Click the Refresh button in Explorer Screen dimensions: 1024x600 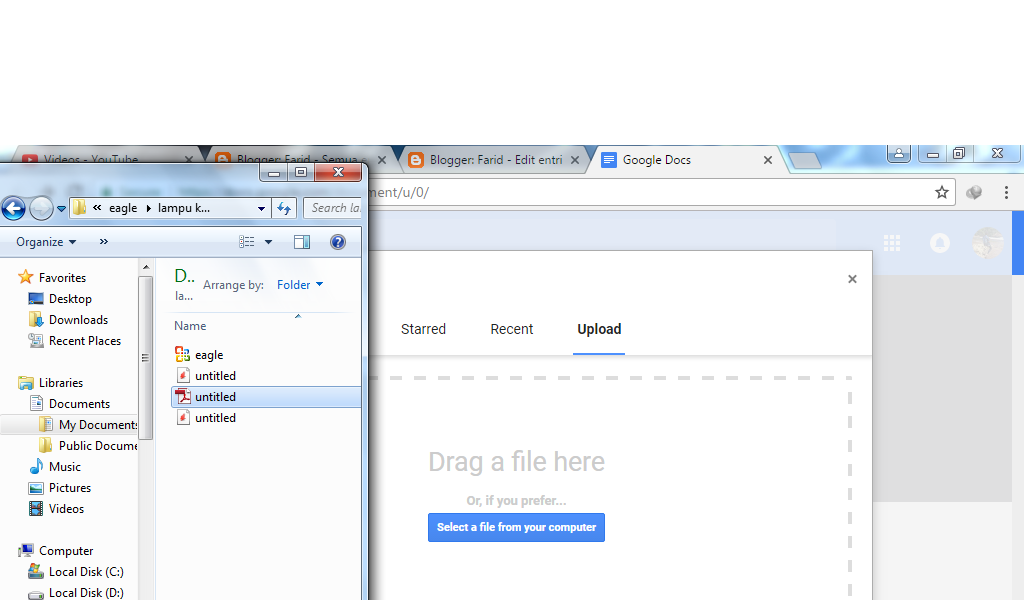(x=284, y=208)
